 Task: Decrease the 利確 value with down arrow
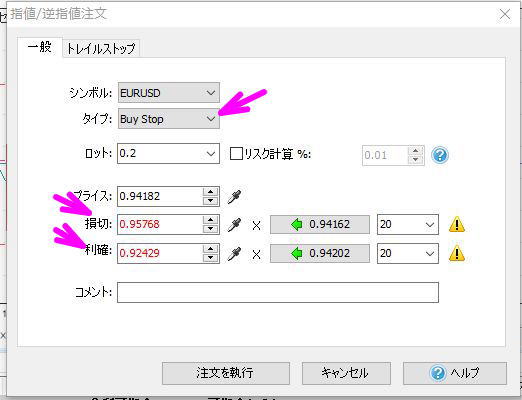click(210, 258)
